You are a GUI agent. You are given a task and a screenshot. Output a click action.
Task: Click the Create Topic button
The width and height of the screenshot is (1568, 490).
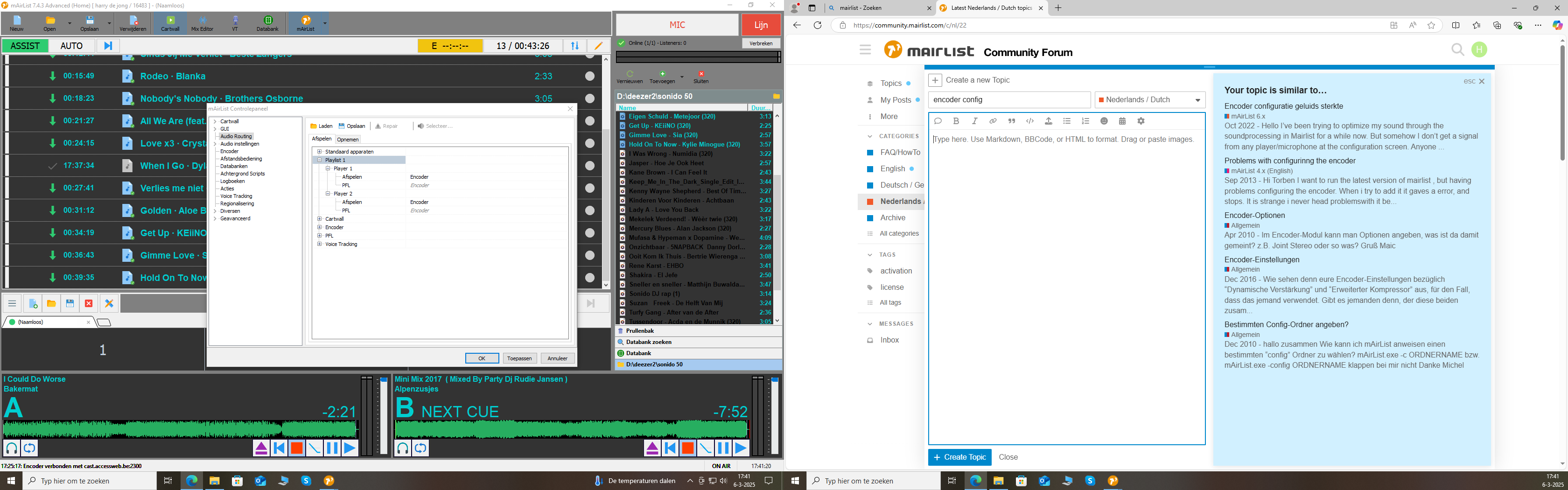[x=959, y=457]
